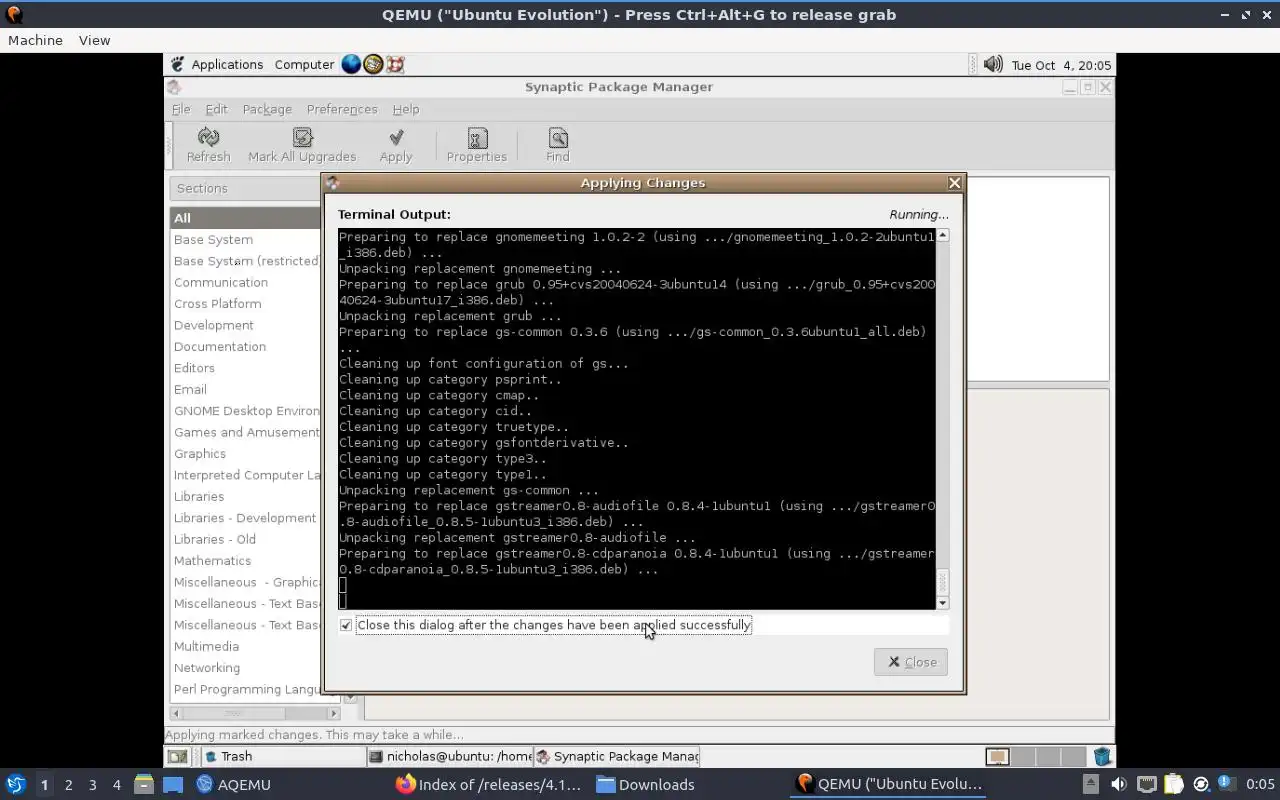Click sections list horizontal scrollbar right arrow
Screen dimensions: 1280x800
334,713
